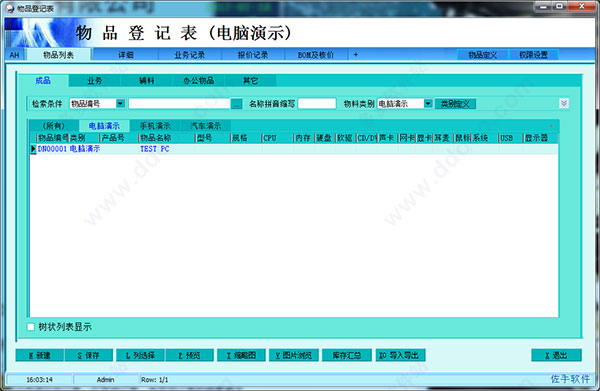Click the X 退出 button
The width and height of the screenshot is (600, 391).
coord(556,355)
